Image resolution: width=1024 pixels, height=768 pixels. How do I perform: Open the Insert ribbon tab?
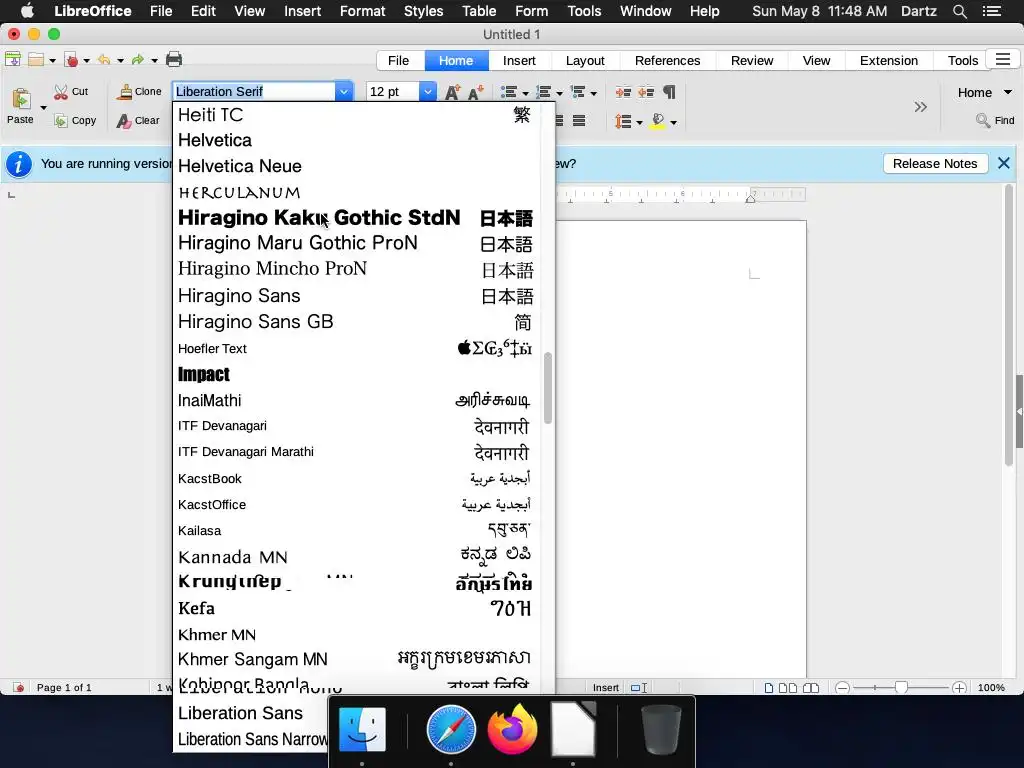519,61
